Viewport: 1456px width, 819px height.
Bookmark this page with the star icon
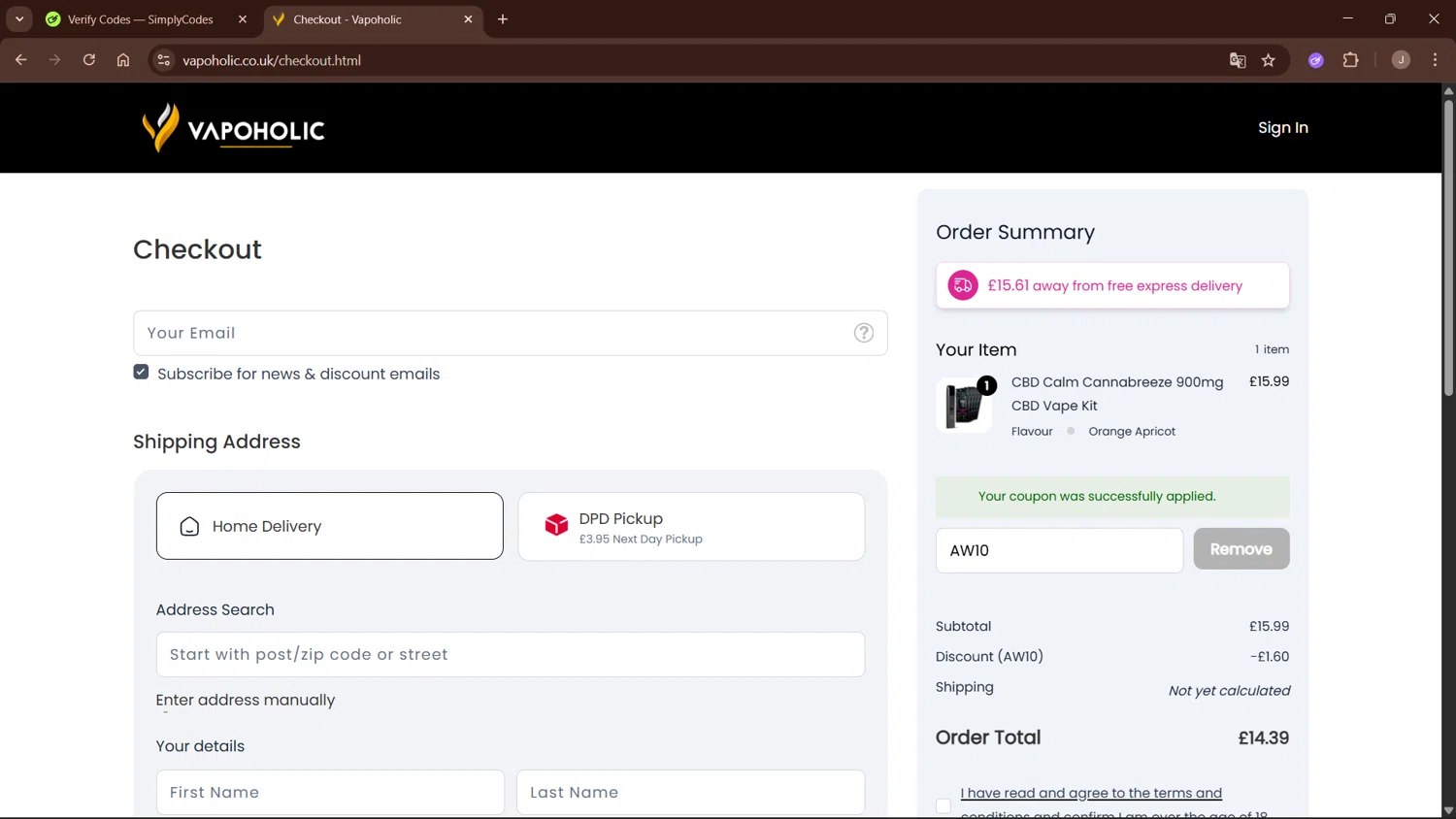[1269, 60]
